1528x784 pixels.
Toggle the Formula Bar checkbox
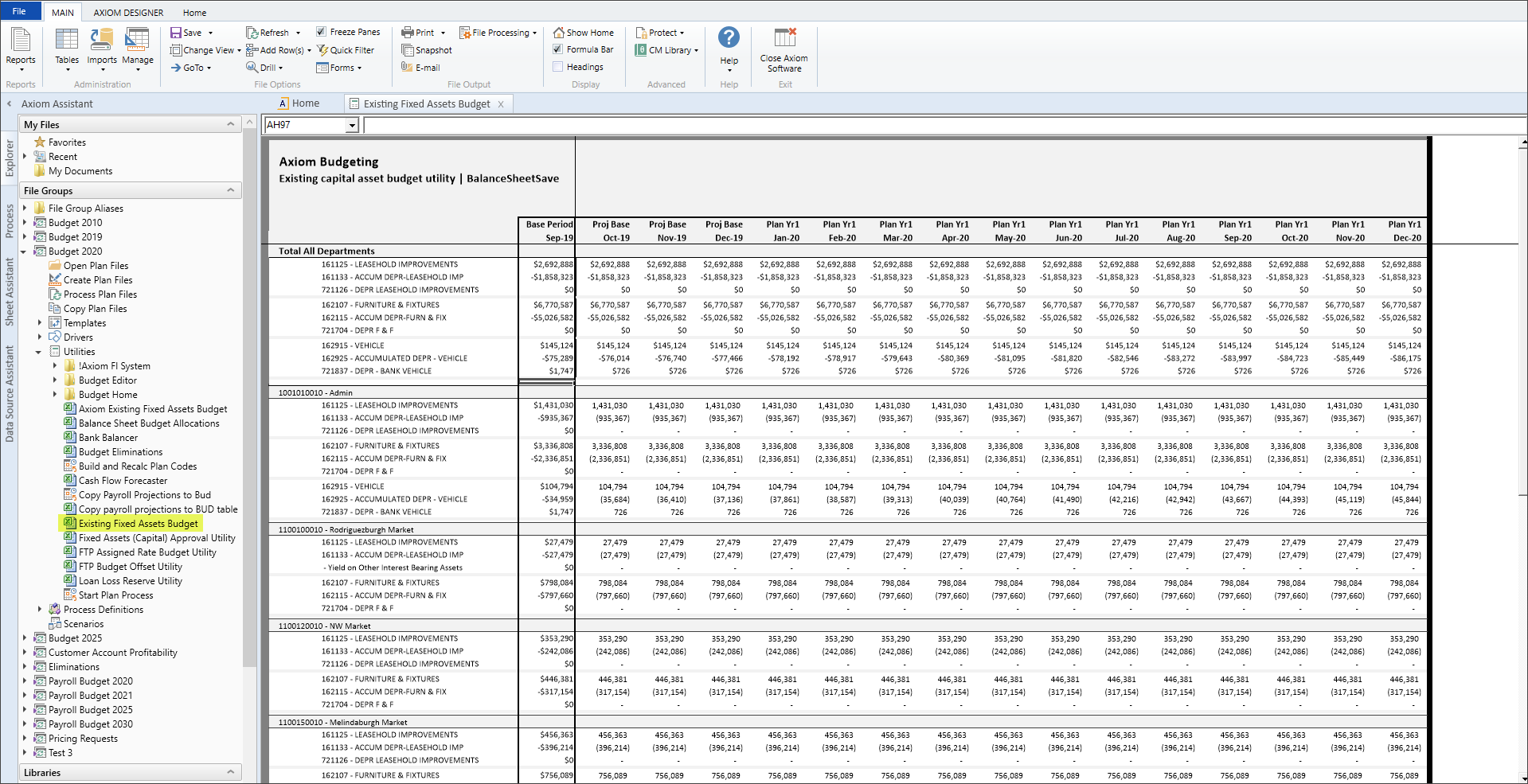point(557,49)
